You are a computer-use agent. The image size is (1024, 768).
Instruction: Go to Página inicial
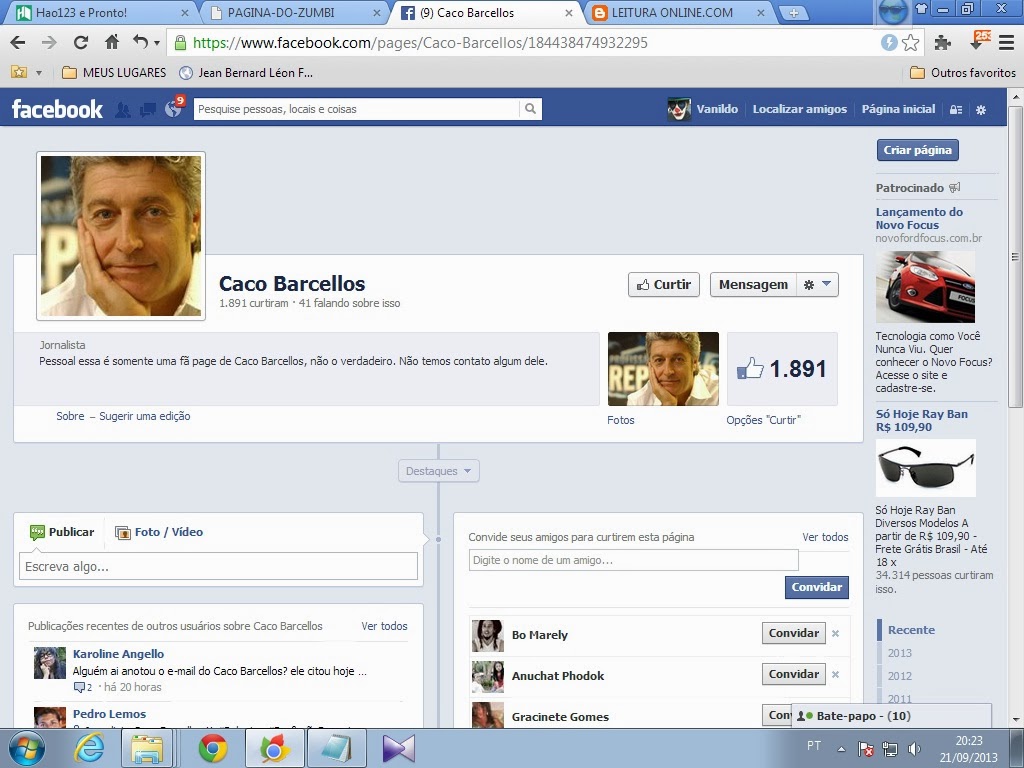point(898,109)
